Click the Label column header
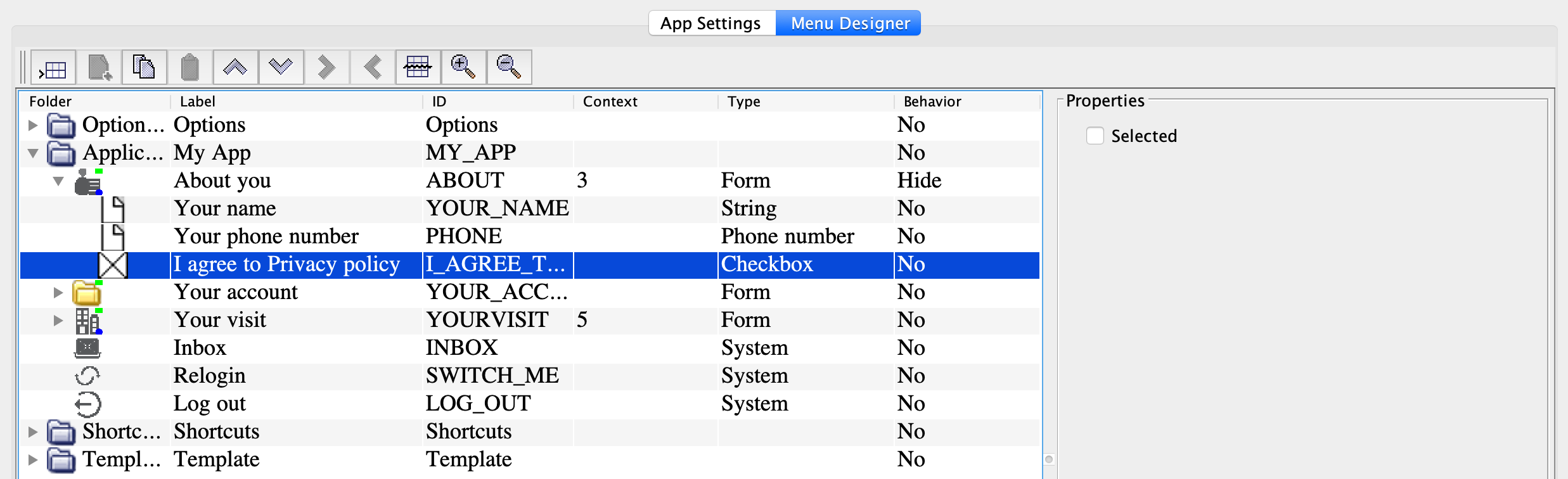Image resolution: width=1568 pixels, height=479 pixels. tap(198, 101)
